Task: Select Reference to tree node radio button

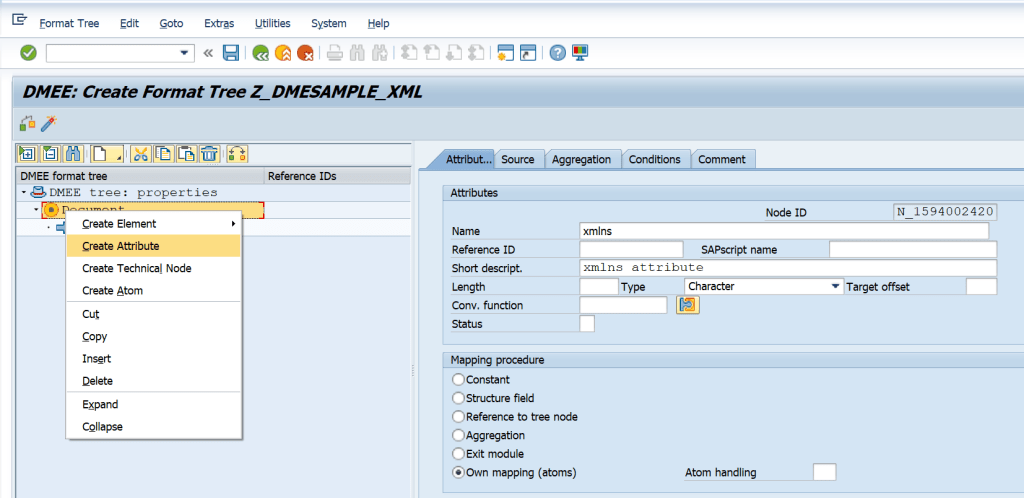Action: [x=458, y=416]
